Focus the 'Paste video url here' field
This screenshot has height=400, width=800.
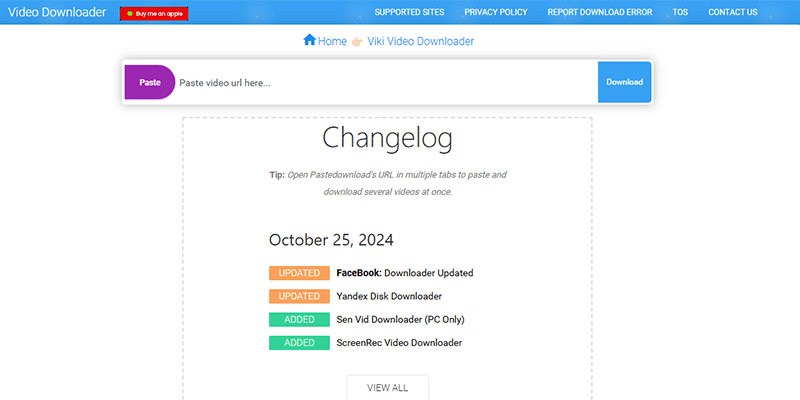coord(385,82)
